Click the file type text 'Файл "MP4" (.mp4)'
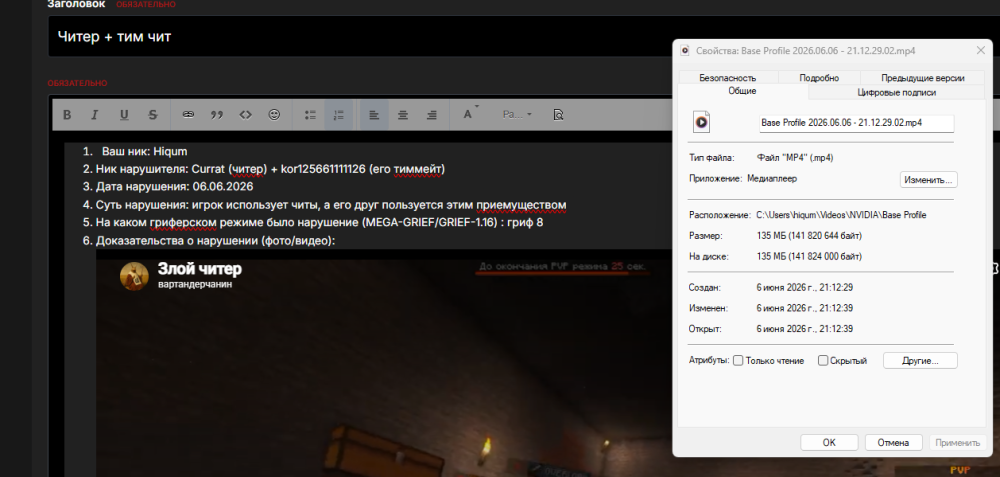This screenshot has width=1000, height=477. coord(795,158)
